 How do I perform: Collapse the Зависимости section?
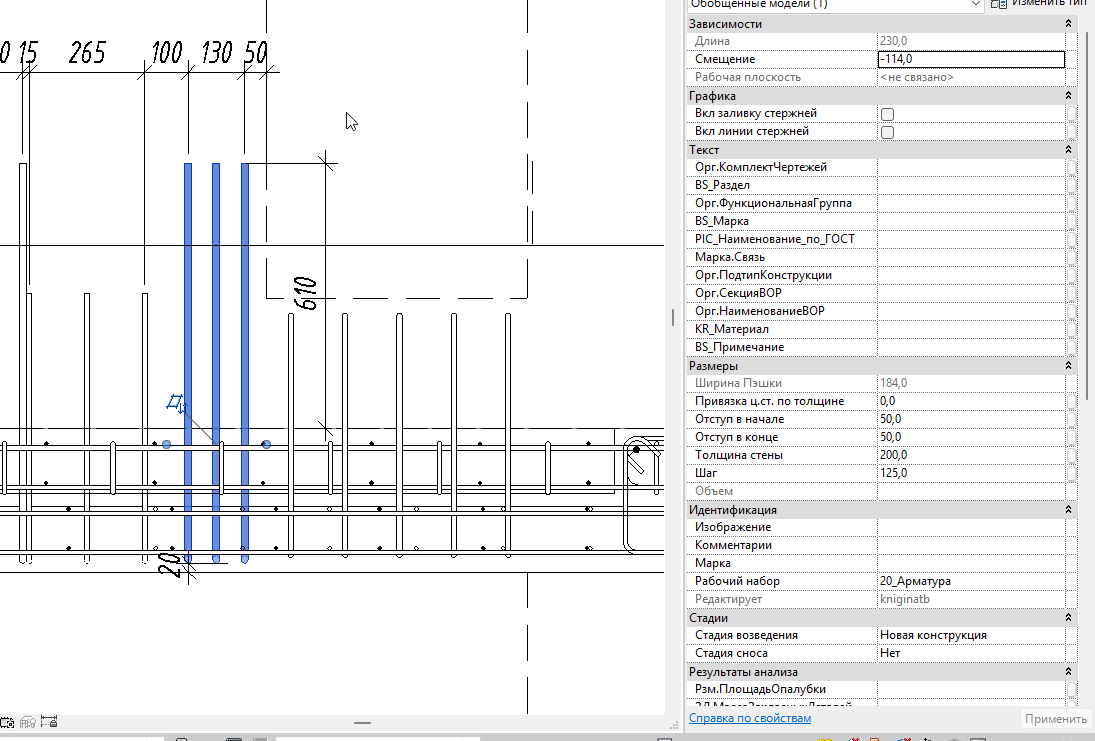tap(1068, 24)
